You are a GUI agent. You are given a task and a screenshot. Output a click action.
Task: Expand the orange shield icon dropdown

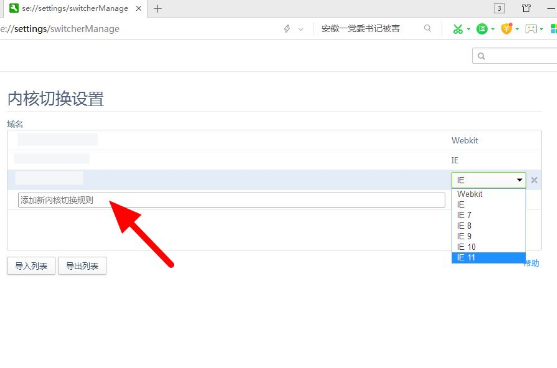(x=517, y=29)
